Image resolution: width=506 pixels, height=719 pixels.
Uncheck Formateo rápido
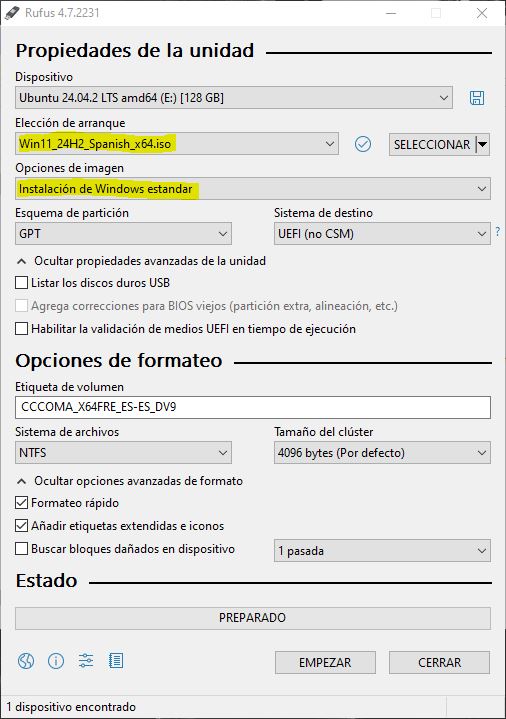point(22,503)
